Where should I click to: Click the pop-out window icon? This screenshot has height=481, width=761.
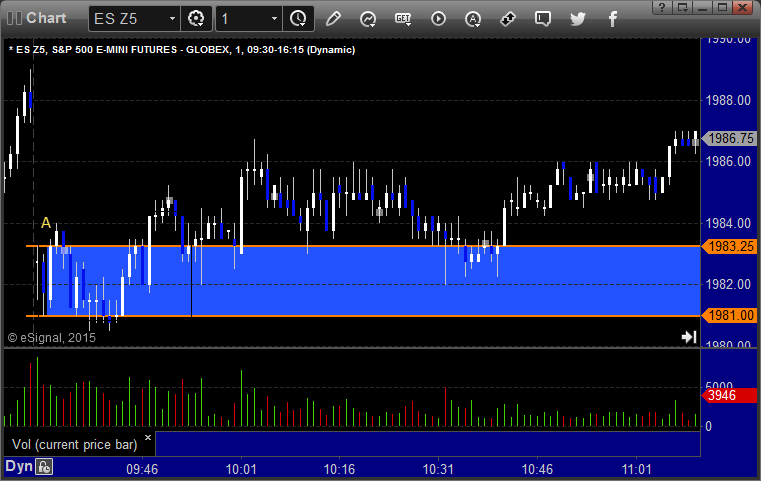[683, 7]
